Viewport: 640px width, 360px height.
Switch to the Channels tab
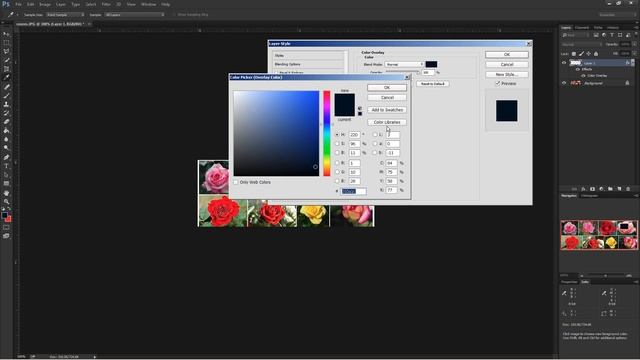tap(582, 27)
